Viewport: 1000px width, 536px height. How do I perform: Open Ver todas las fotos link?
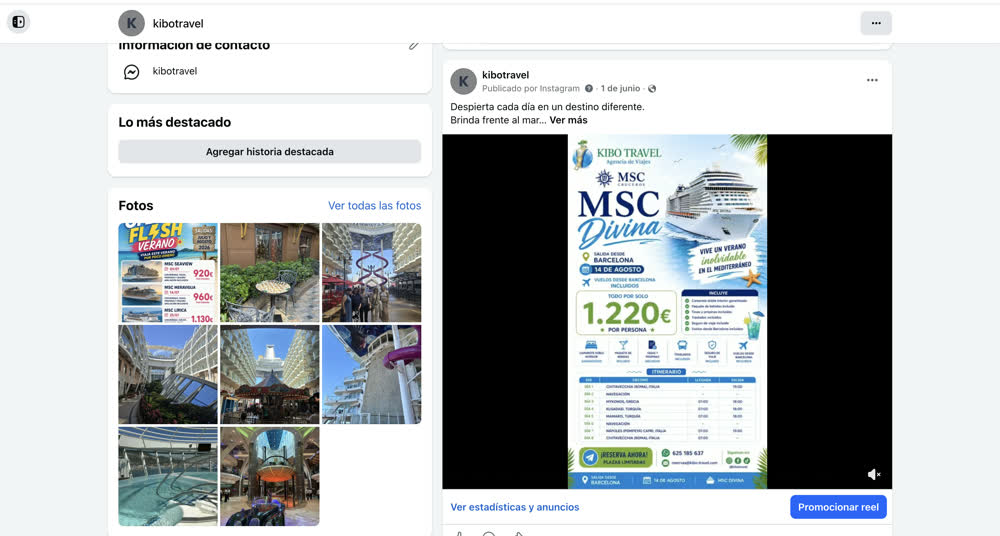[374, 205]
